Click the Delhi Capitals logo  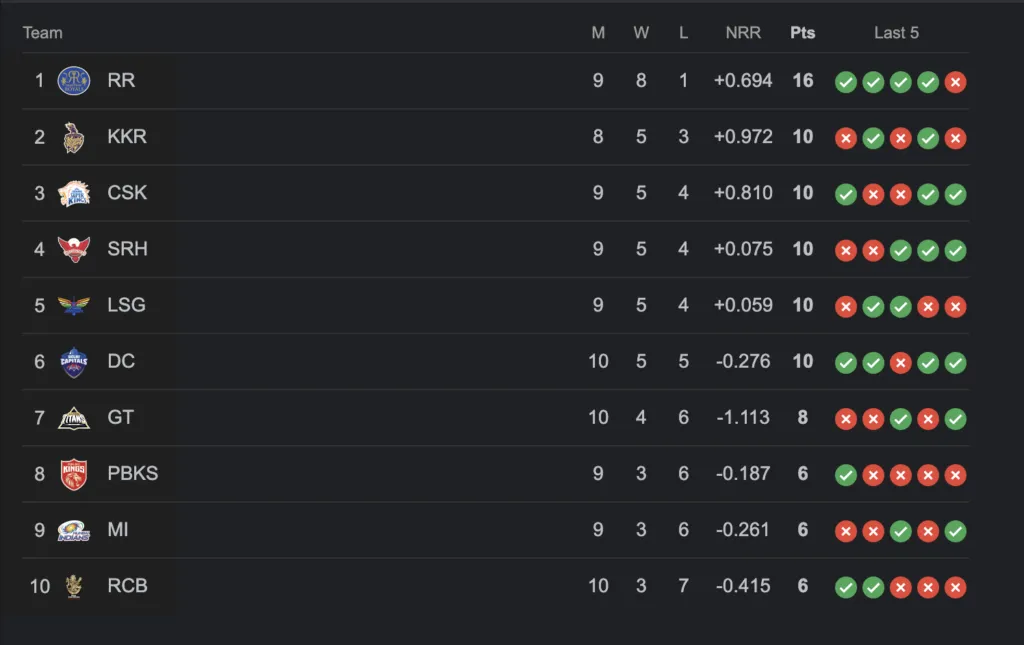74,362
